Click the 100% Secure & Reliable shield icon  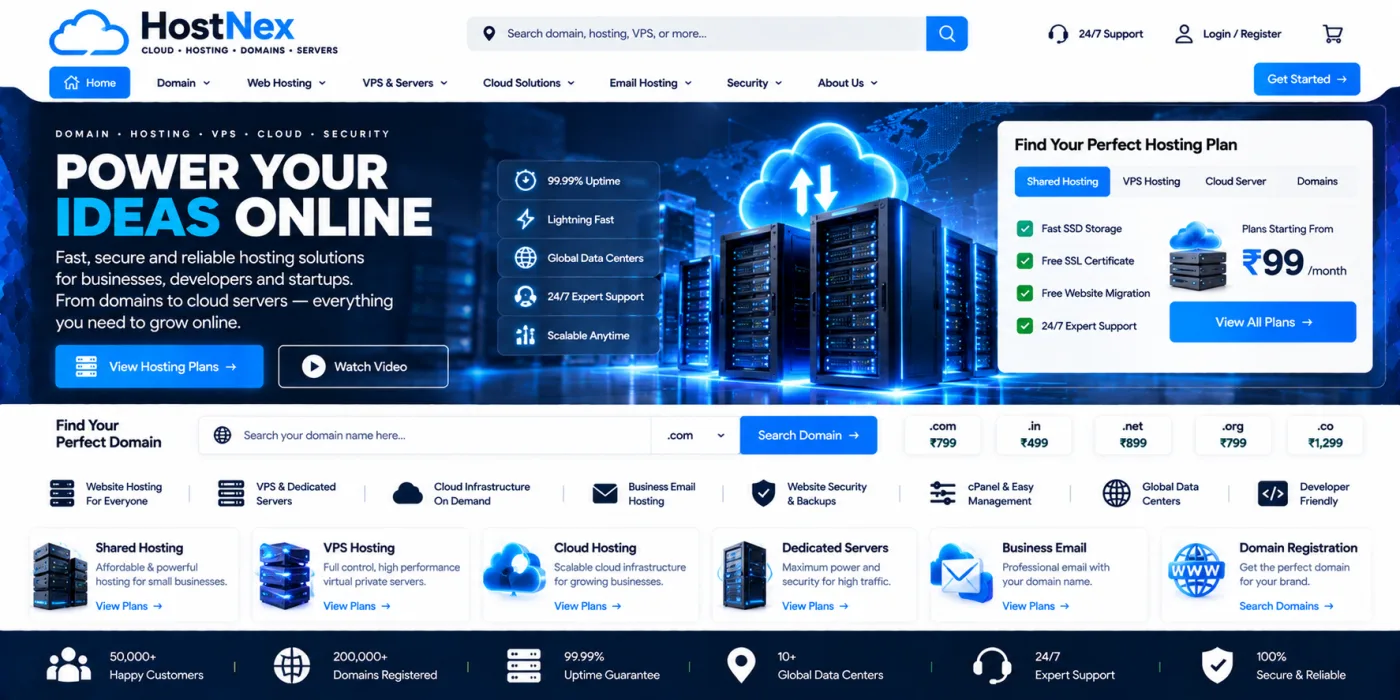pos(1216,665)
